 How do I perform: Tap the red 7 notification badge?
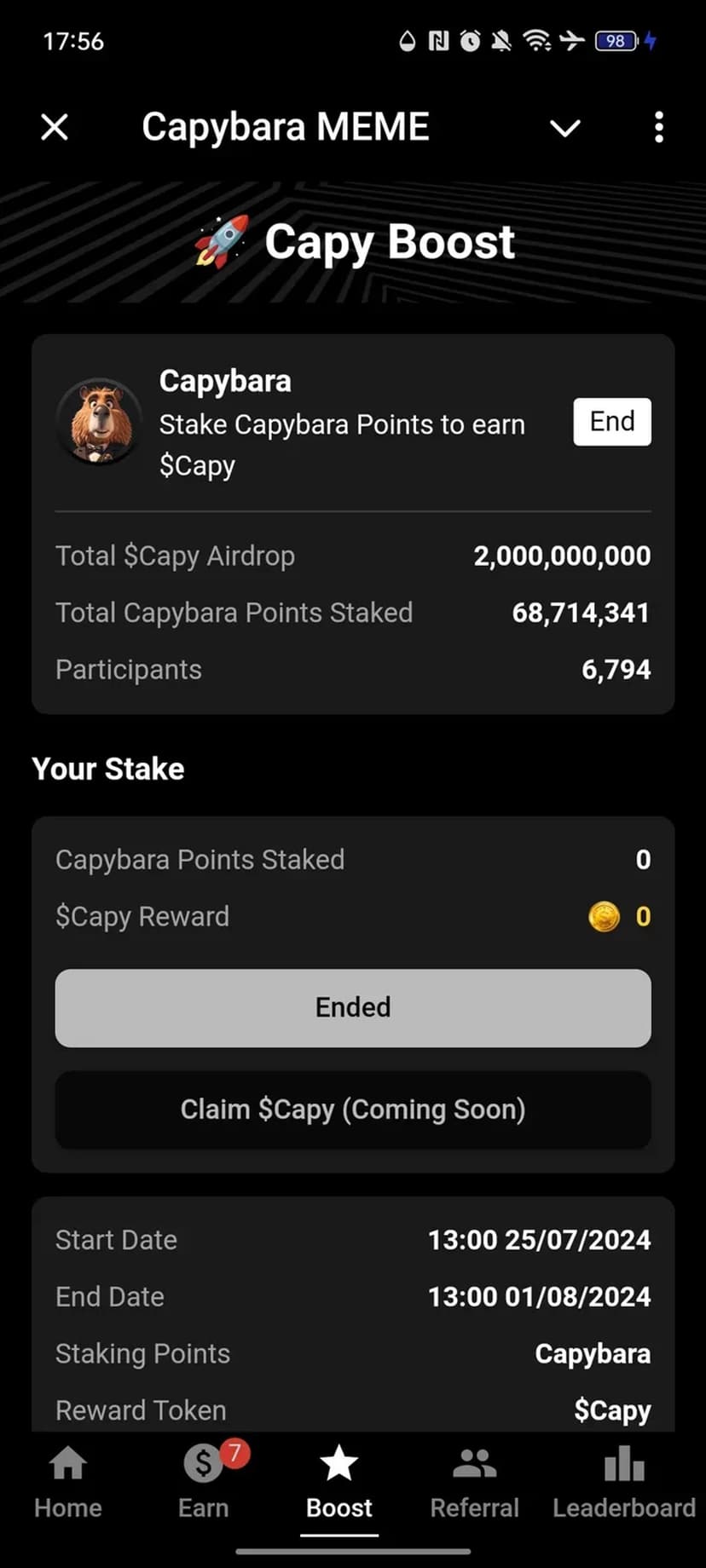click(234, 1452)
